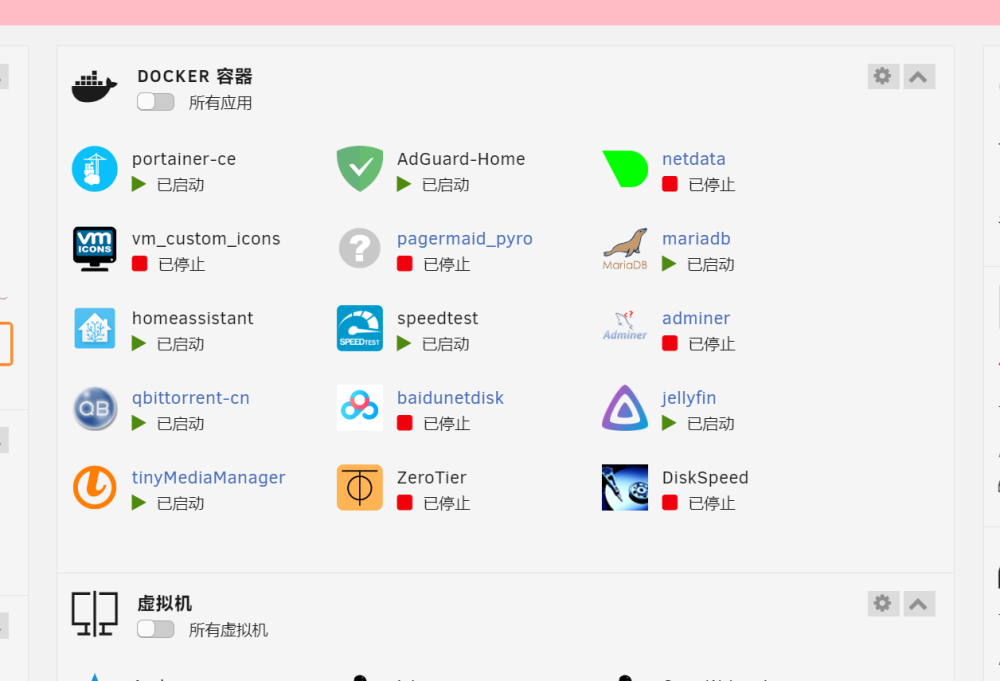Click the netdata green icon
The width and height of the screenshot is (1000, 681).
pyautogui.click(x=625, y=169)
